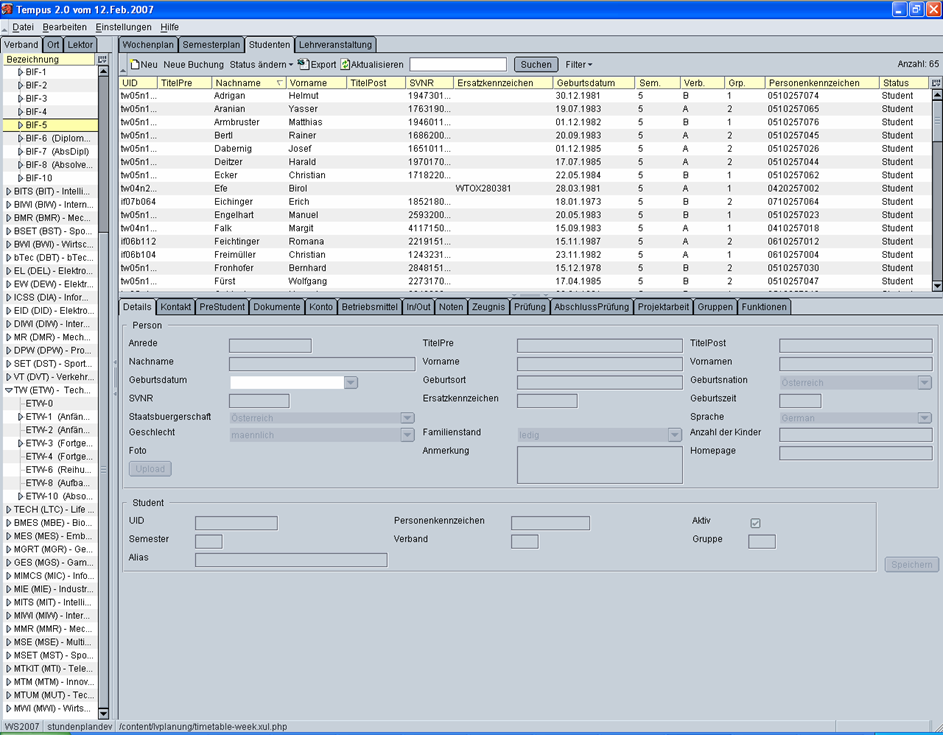The image size is (943, 735).
Task: Open the Geburtsdatum date dropdown
Action: point(351,382)
